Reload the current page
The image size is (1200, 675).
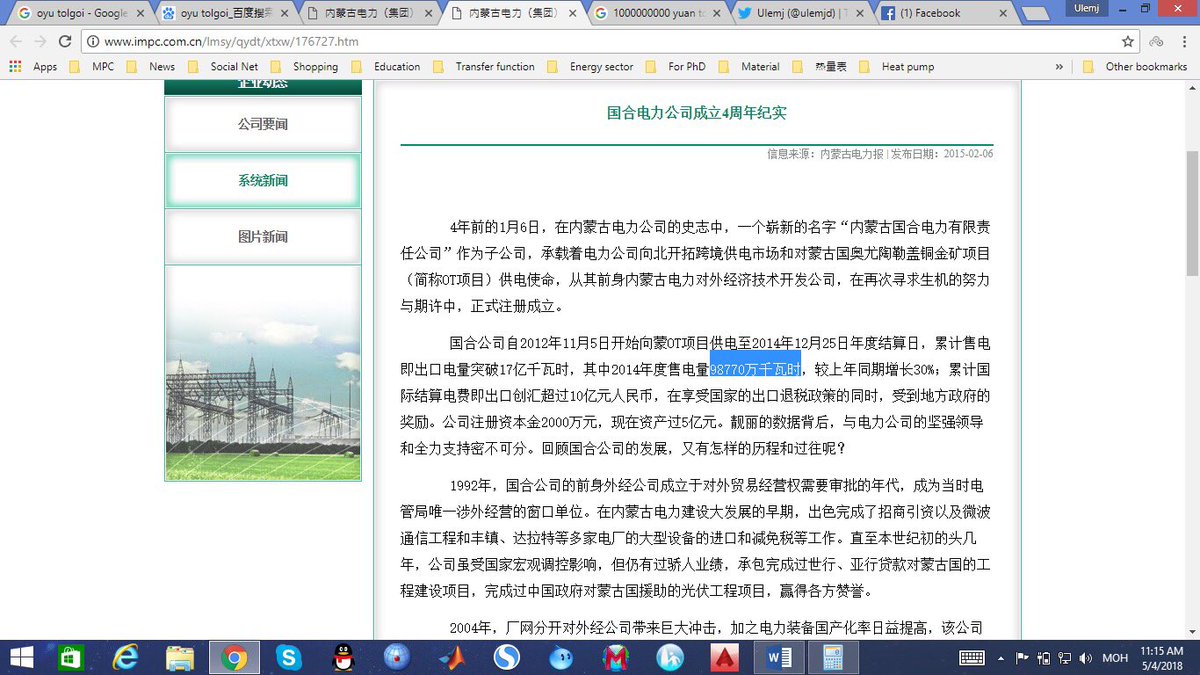tap(66, 42)
